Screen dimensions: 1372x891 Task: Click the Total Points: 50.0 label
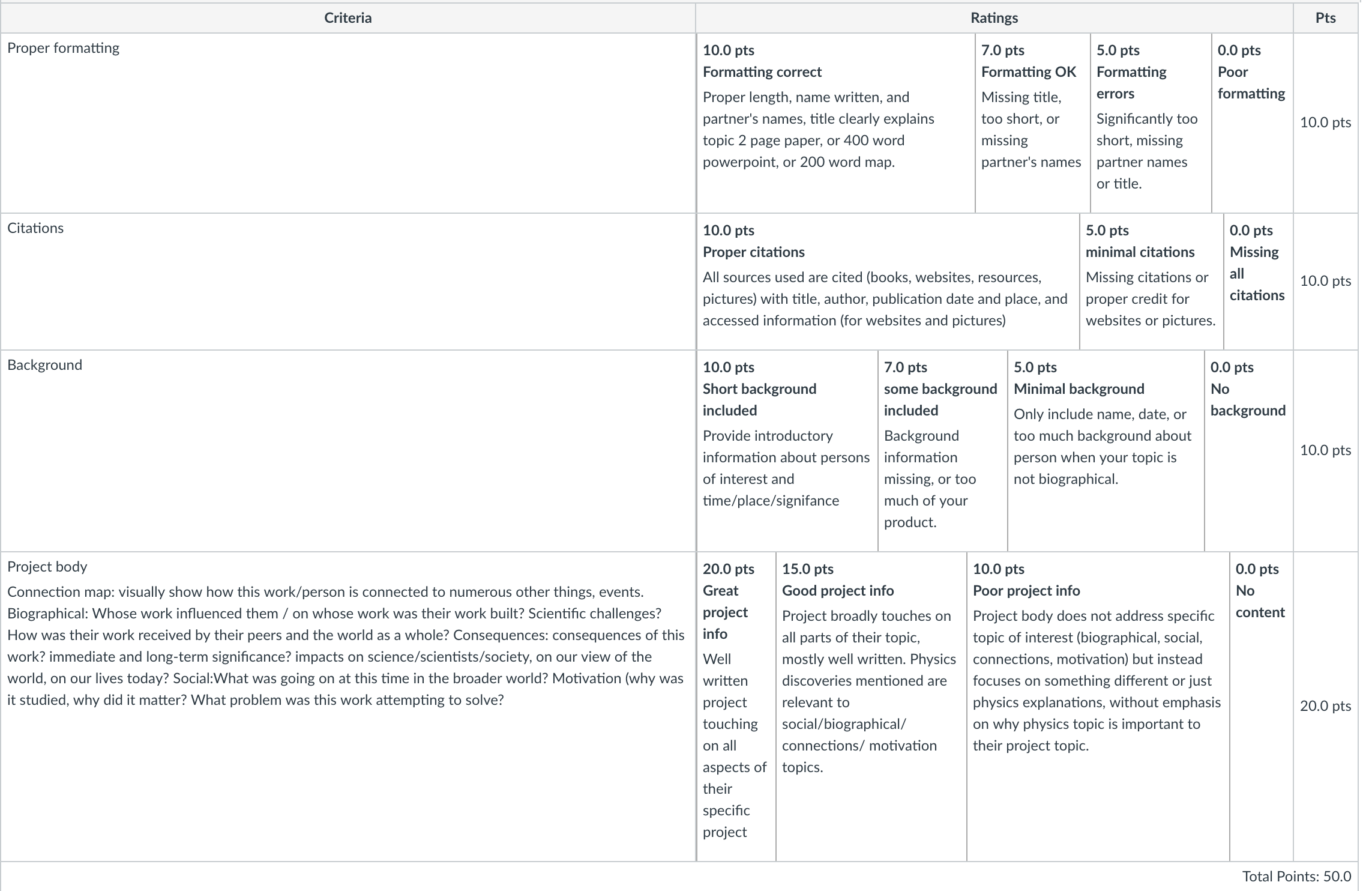tap(1296, 877)
